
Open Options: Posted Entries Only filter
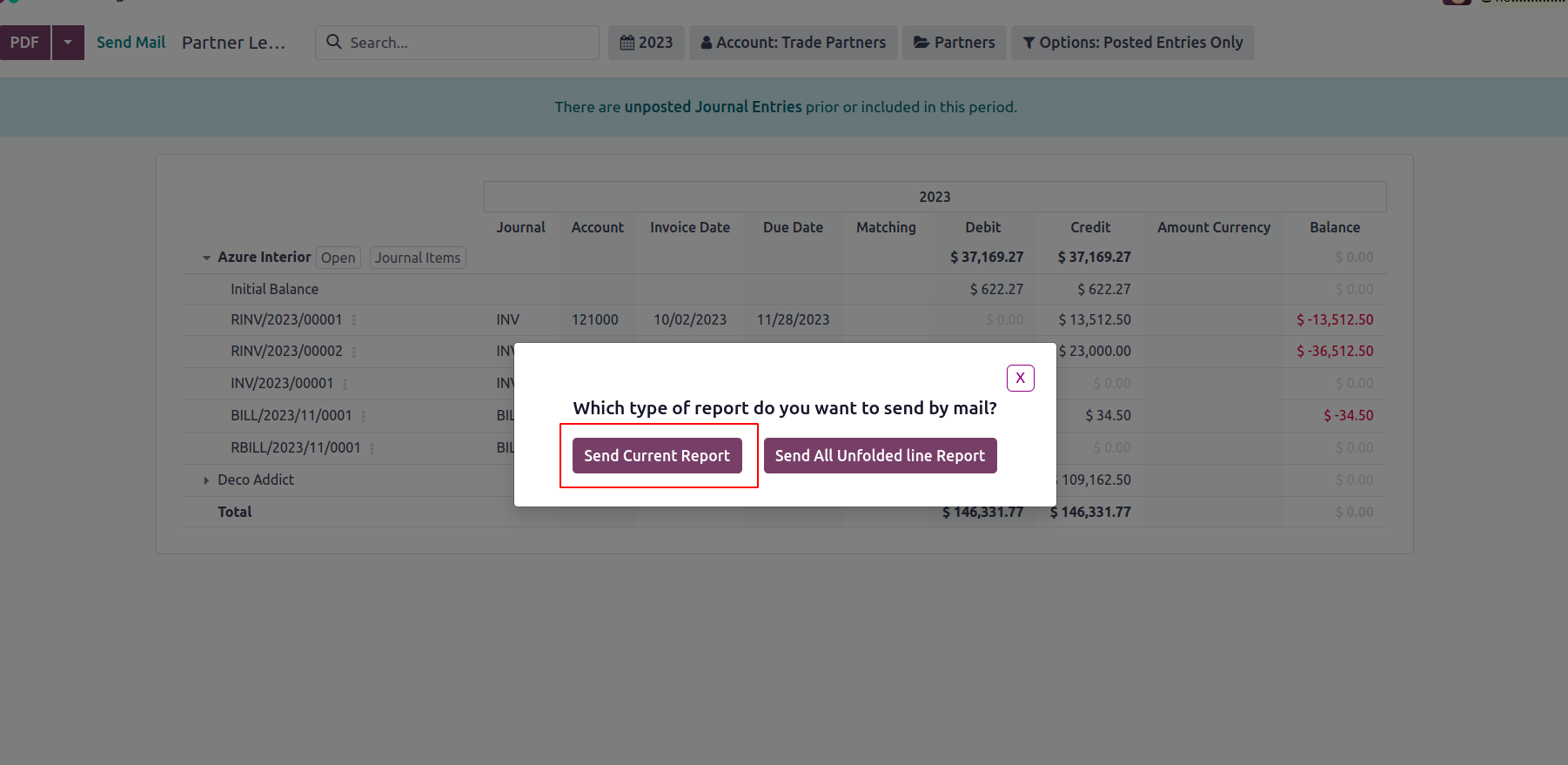[1132, 43]
